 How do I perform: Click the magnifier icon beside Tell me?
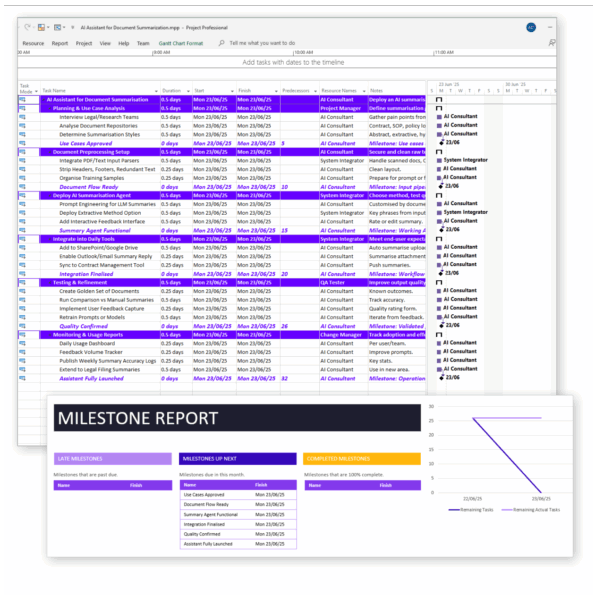[221, 43]
